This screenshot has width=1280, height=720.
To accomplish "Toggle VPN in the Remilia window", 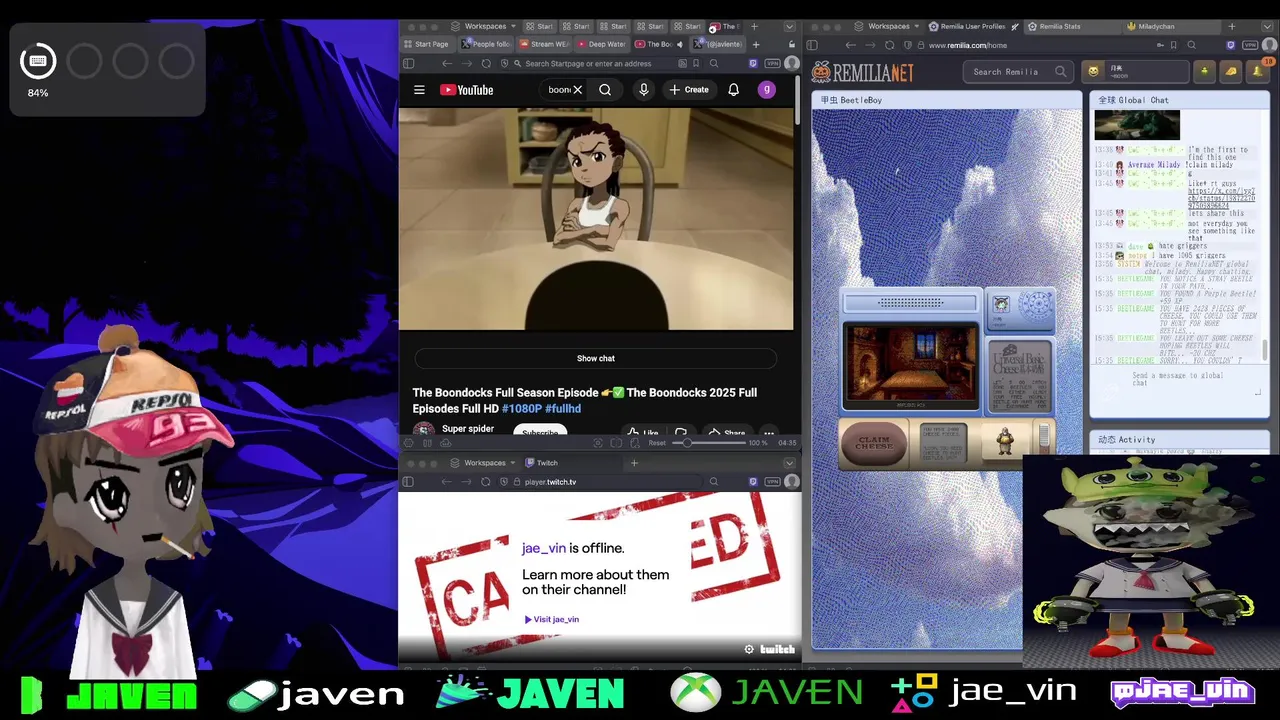I will [x=1250, y=45].
